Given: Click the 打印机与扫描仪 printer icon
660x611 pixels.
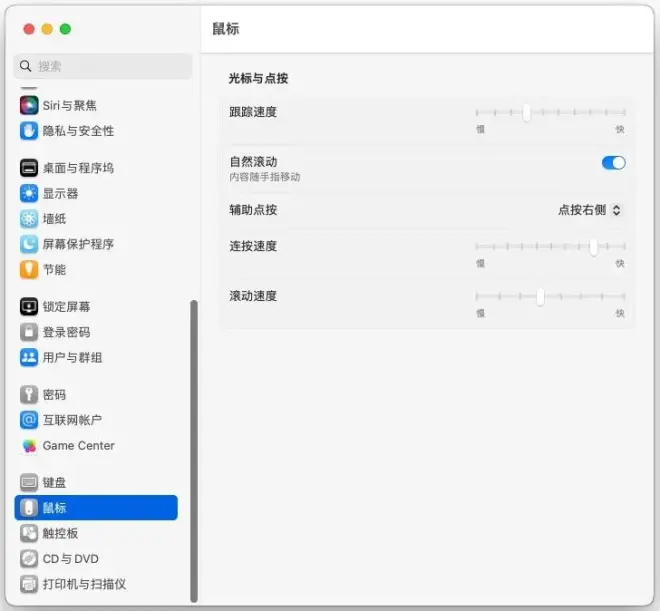Looking at the screenshot, I should 29,584.
